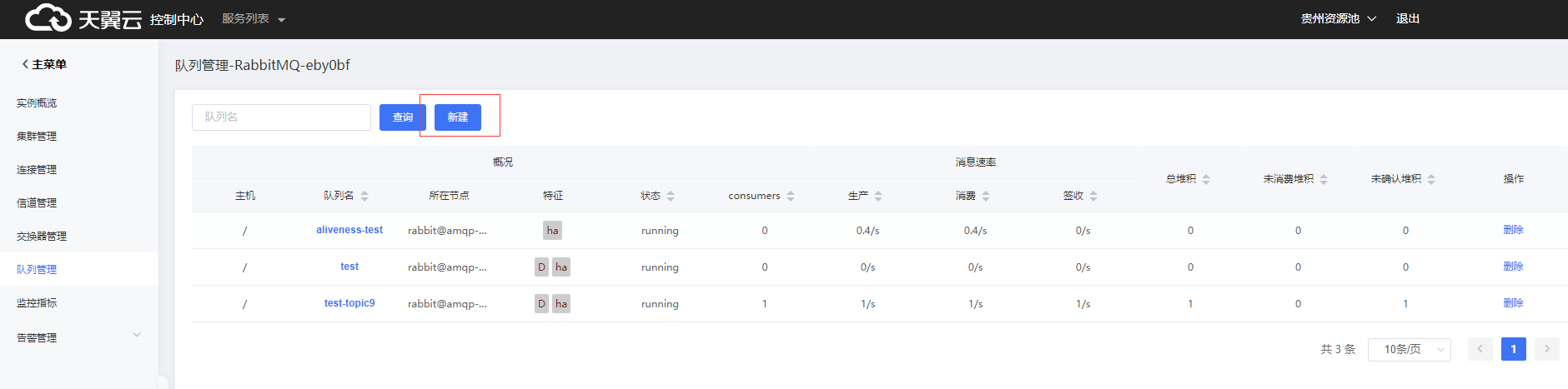Delete the aliveness-test queue
The height and width of the screenshot is (389, 1568).
click(1513, 230)
